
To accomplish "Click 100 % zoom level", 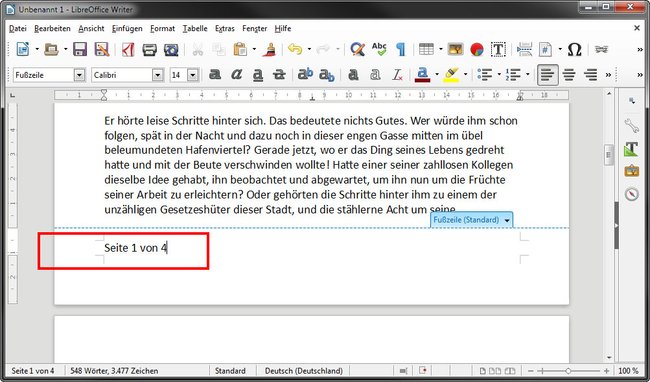I will tap(628, 371).
